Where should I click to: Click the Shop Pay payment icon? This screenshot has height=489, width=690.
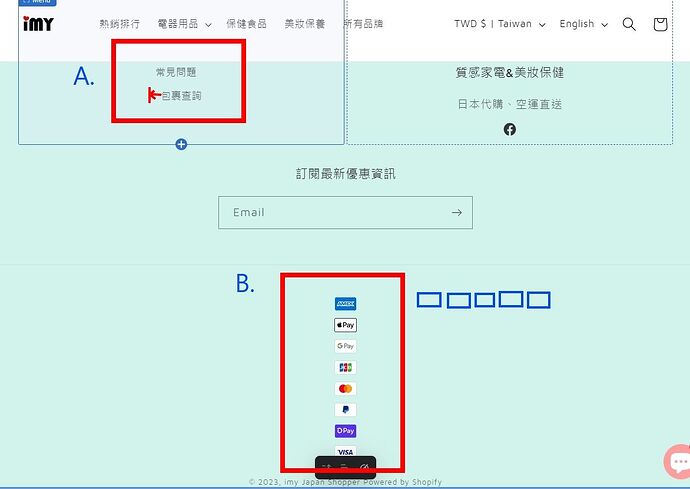345,431
